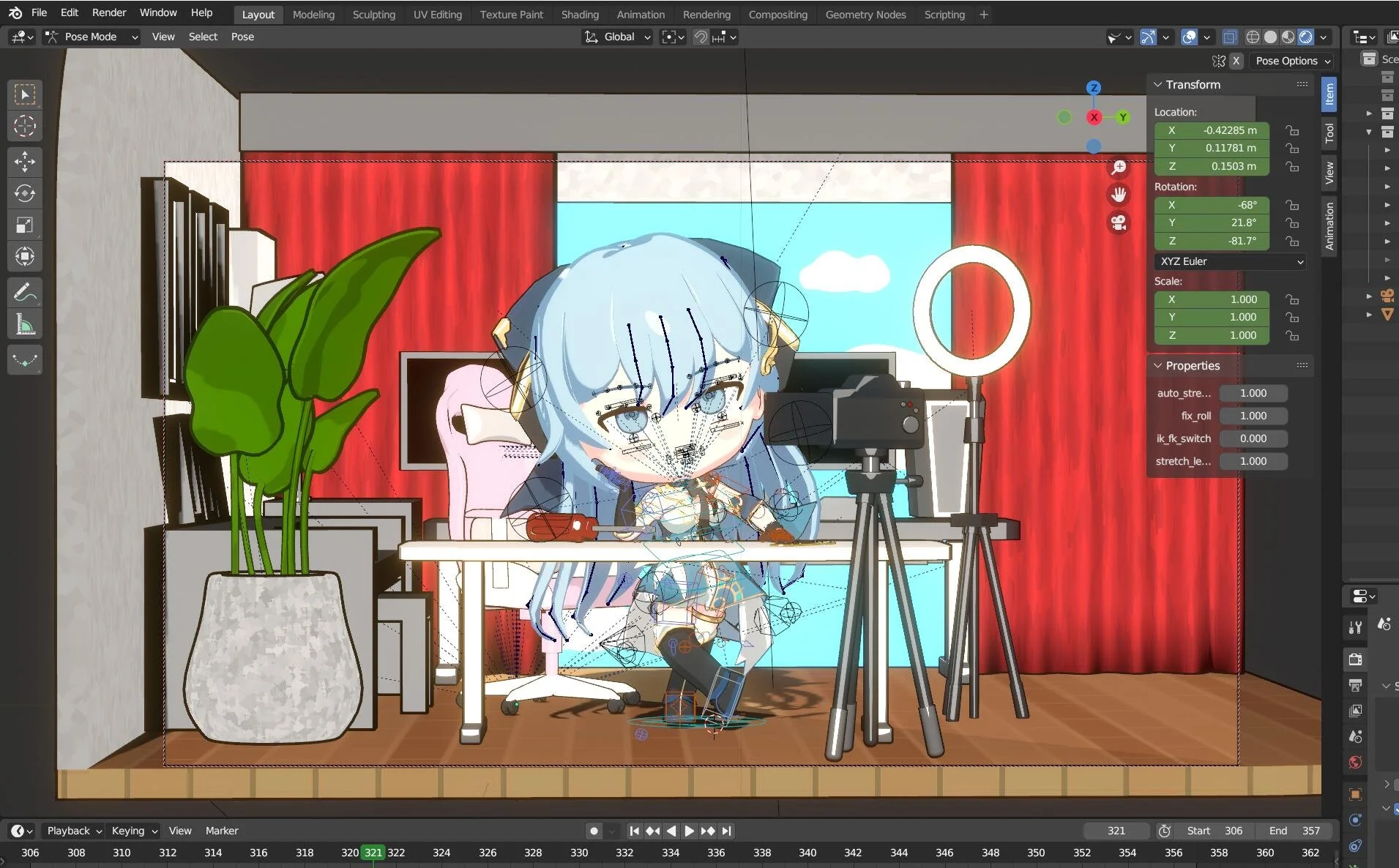Image resolution: width=1399 pixels, height=868 pixels.
Task: Toggle X-axis mirror in pose header
Action: (x=1236, y=61)
